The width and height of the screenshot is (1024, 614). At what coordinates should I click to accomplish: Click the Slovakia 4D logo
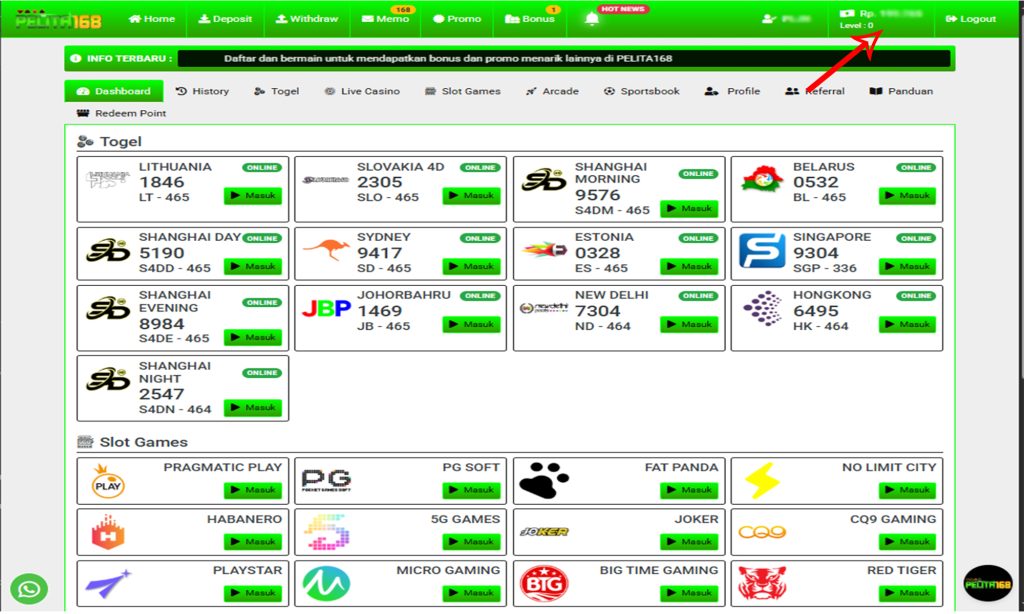(325, 180)
